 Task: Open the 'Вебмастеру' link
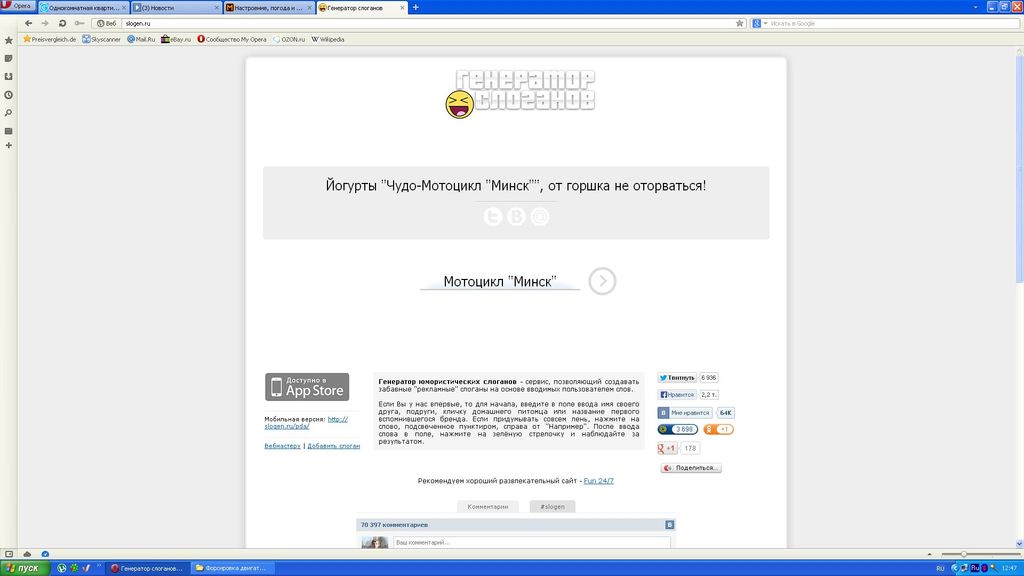[282, 446]
